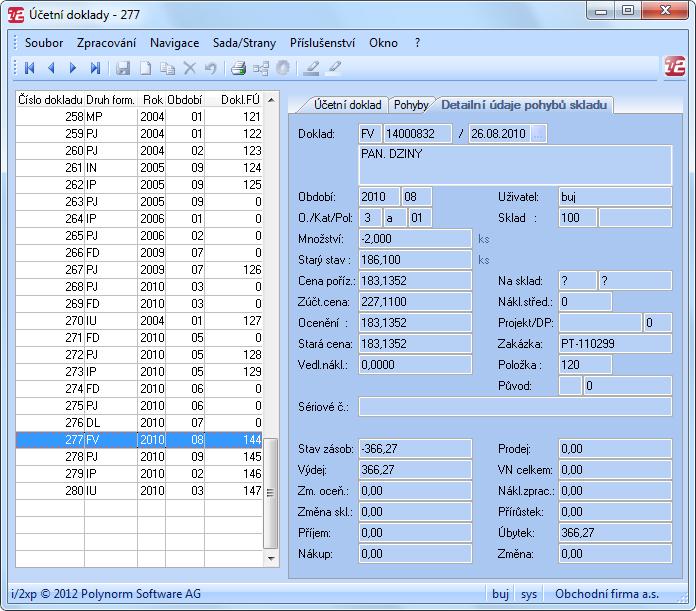This screenshot has width=696, height=611.
Task: Click the underlined pen edit icon
Action: click(x=311, y=68)
